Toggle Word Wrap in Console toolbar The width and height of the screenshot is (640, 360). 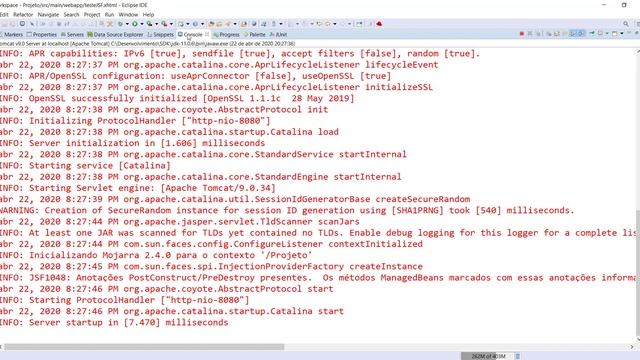tap(565, 33)
